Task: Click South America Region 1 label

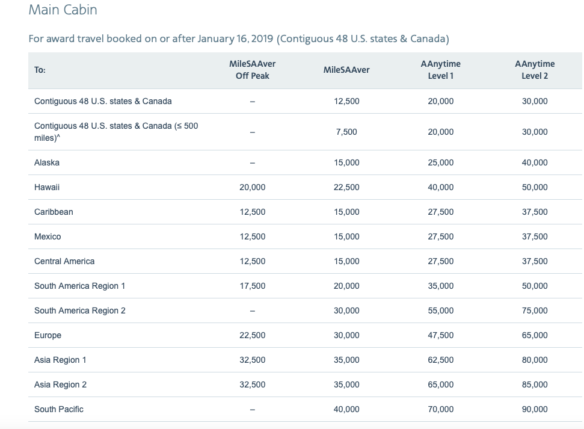Action: click(80, 286)
